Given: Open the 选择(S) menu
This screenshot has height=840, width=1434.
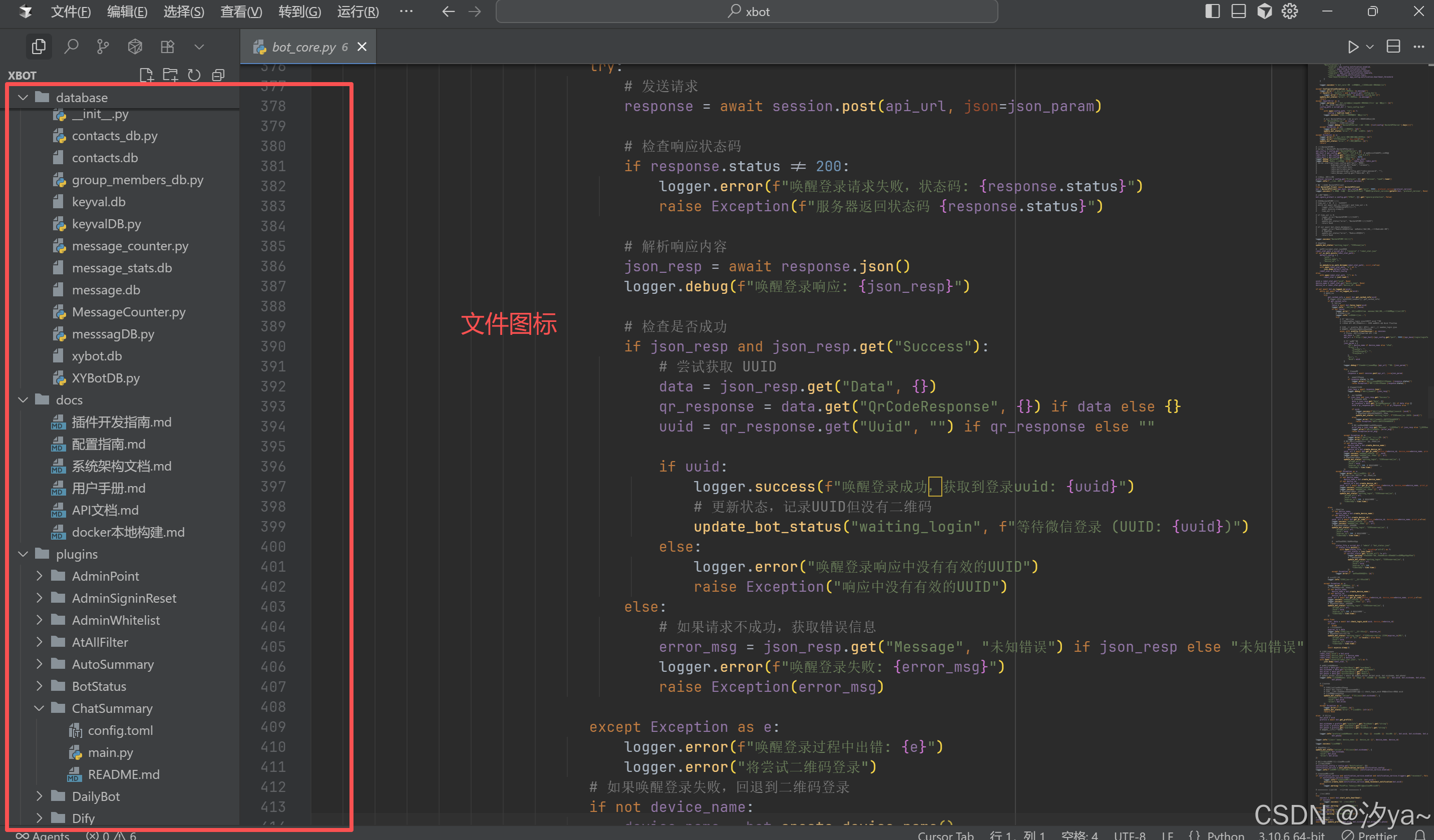Looking at the screenshot, I should coord(183,12).
